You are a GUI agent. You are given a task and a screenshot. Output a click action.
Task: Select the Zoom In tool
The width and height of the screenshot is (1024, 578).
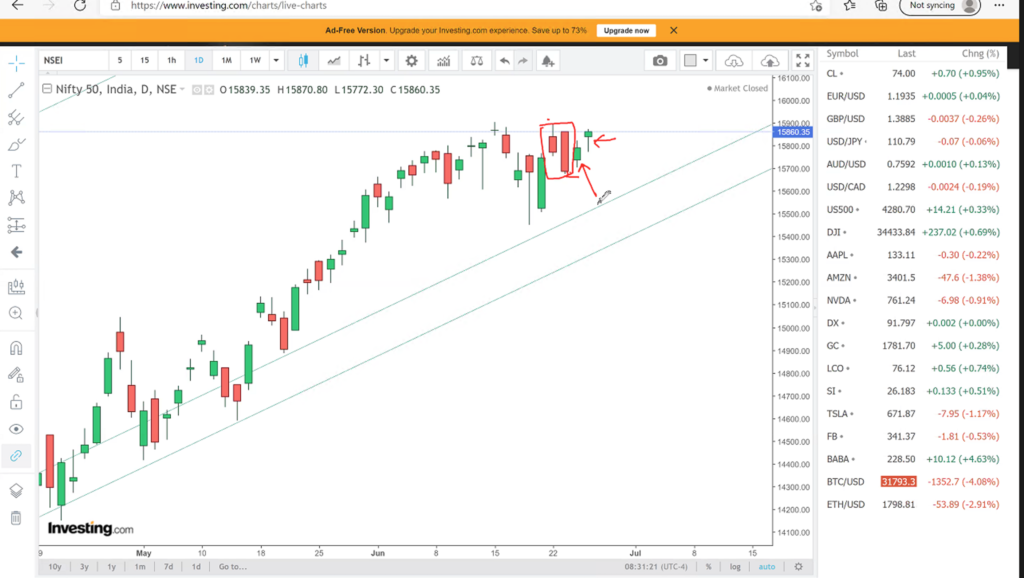pyautogui.click(x=16, y=313)
